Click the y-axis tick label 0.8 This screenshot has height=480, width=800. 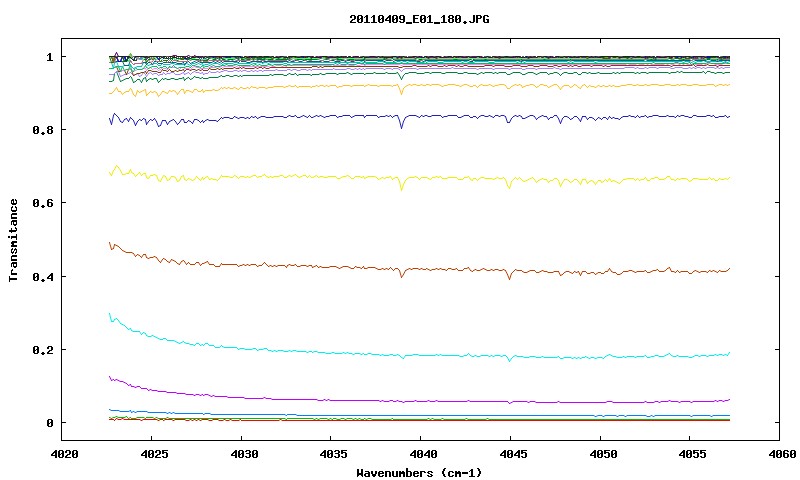pos(43,130)
